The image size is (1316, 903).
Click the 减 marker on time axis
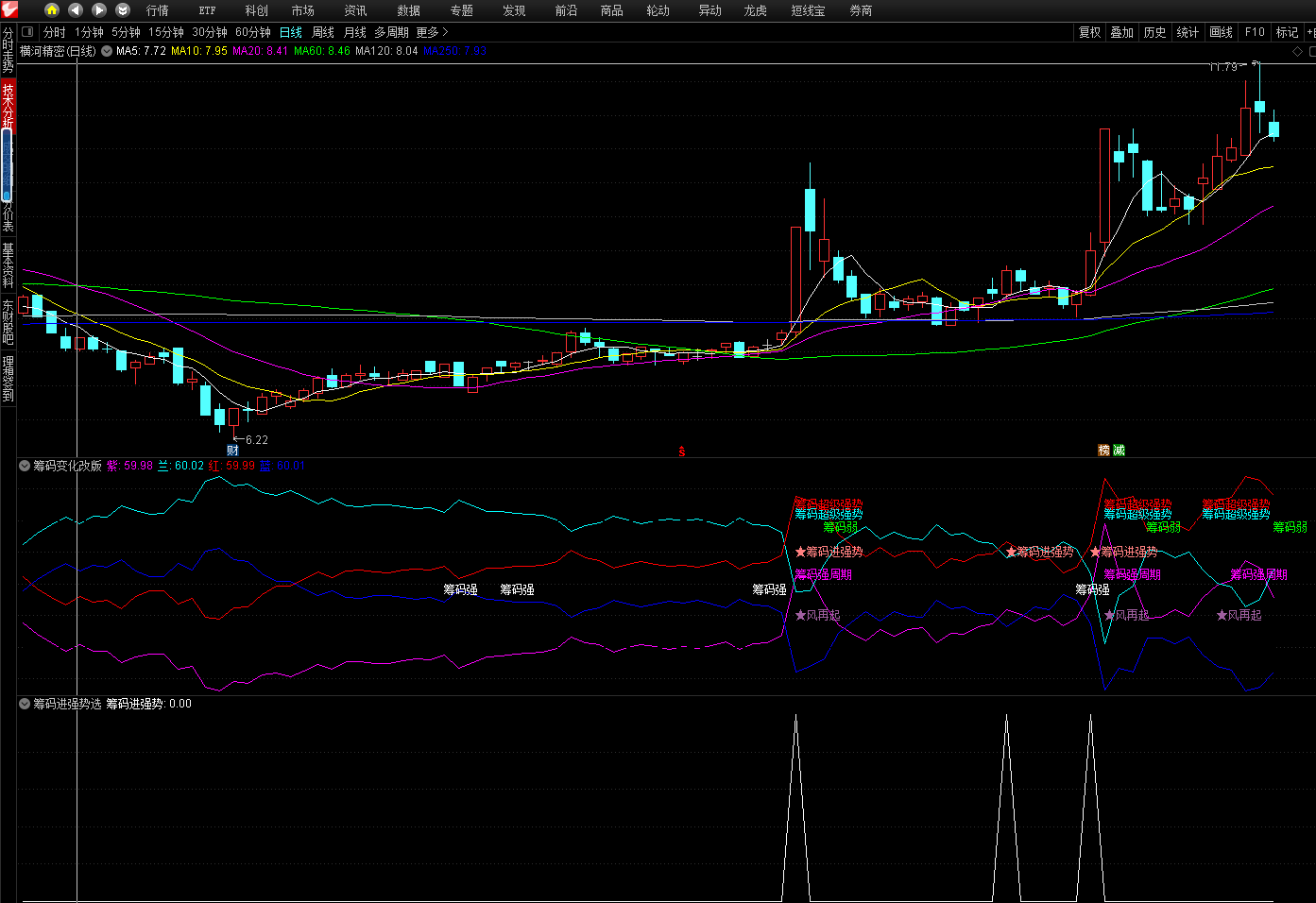click(1119, 451)
